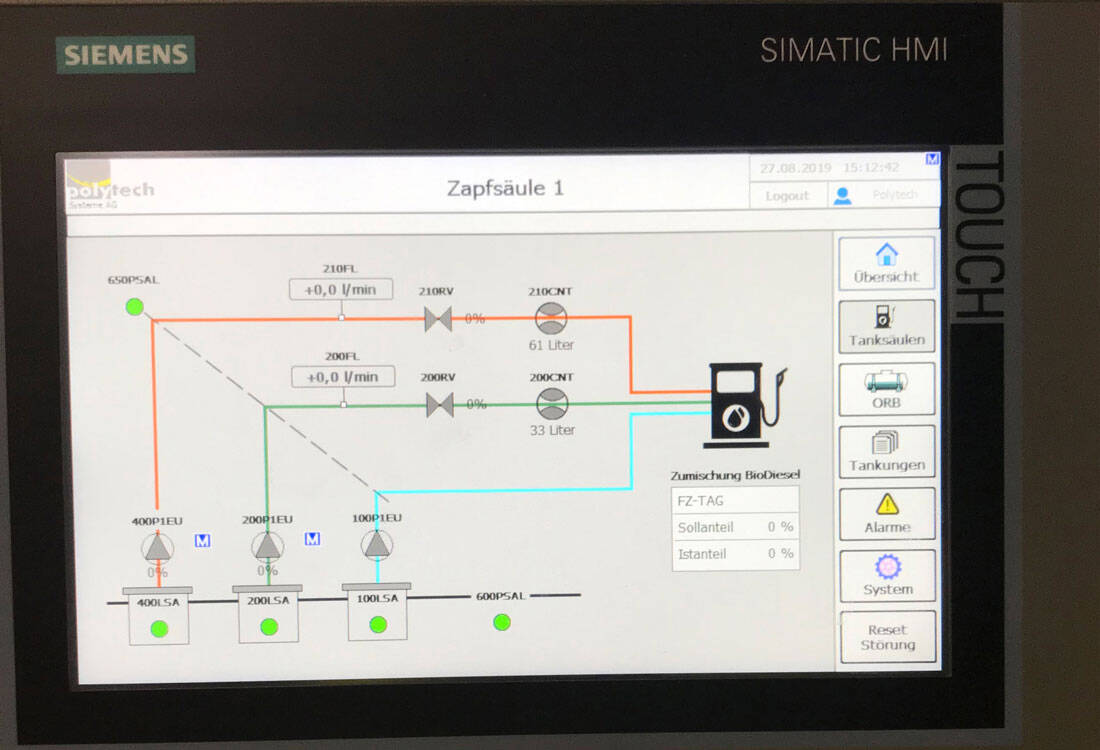The height and width of the screenshot is (750, 1100).
Task: Click the 200FL flow rate field
Action: (x=343, y=377)
